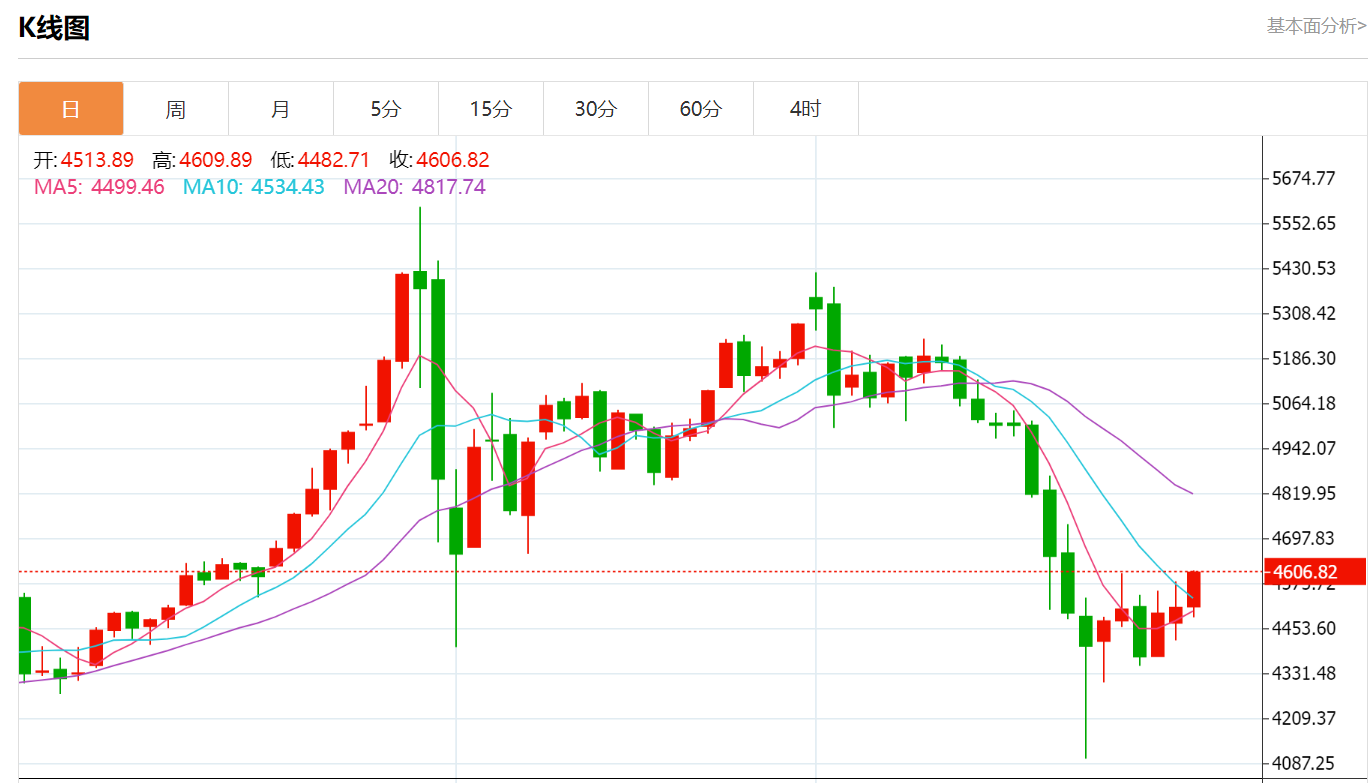Click the MA10 legend value 4534.43

click(287, 187)
